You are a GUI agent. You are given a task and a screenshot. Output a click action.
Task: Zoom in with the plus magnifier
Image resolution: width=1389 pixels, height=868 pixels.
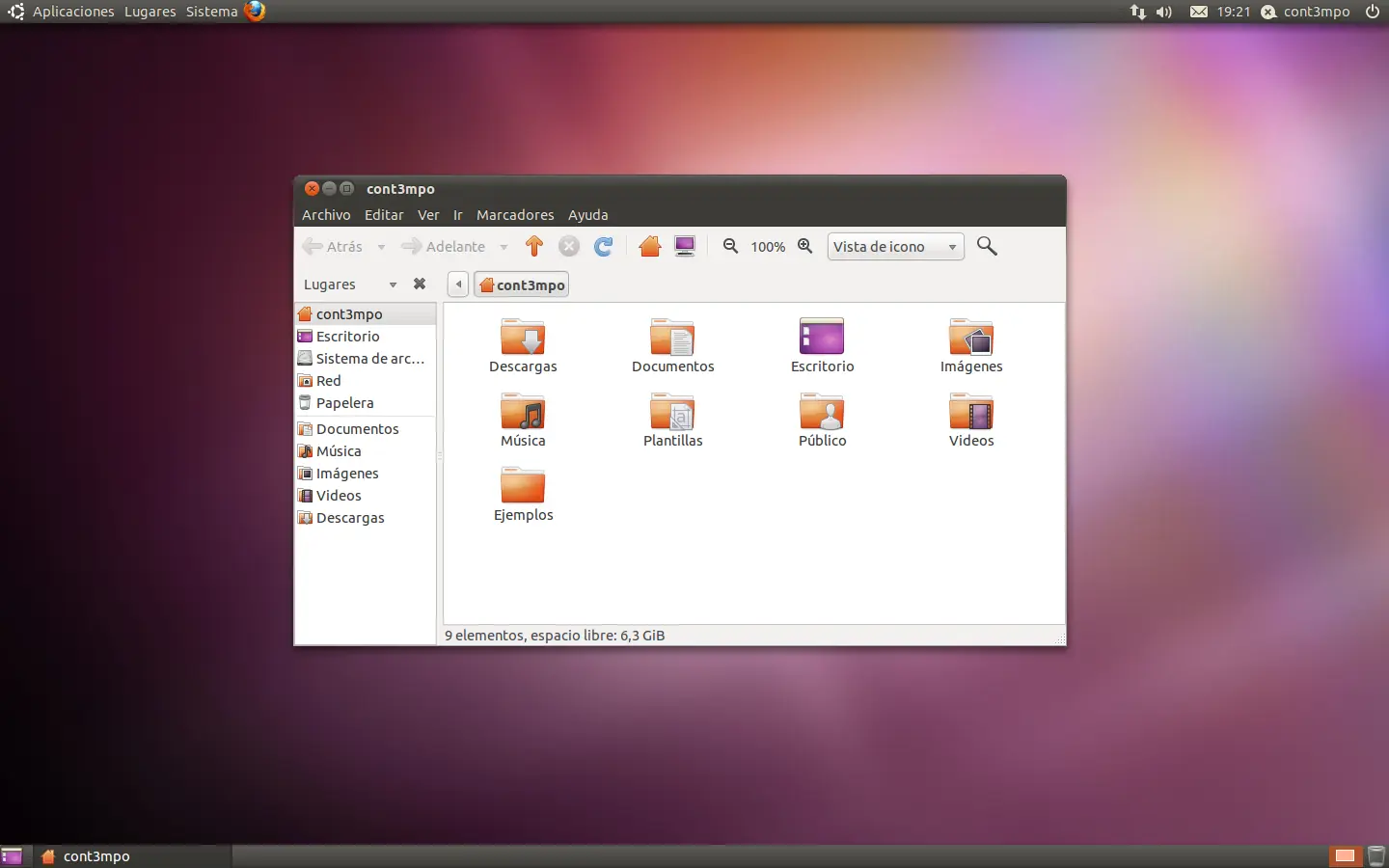(805, 246)
